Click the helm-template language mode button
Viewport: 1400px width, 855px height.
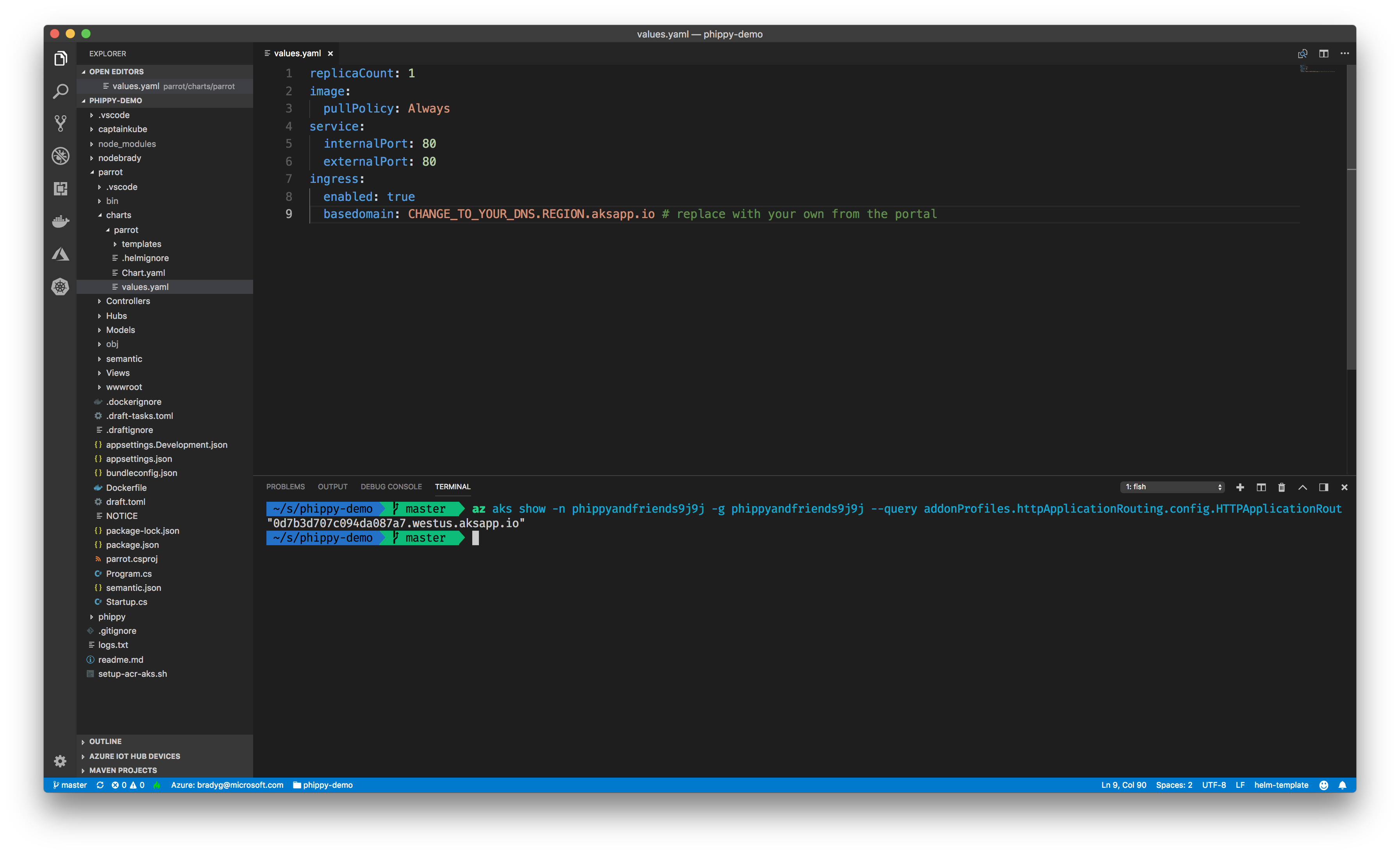tap(1281, 785)
